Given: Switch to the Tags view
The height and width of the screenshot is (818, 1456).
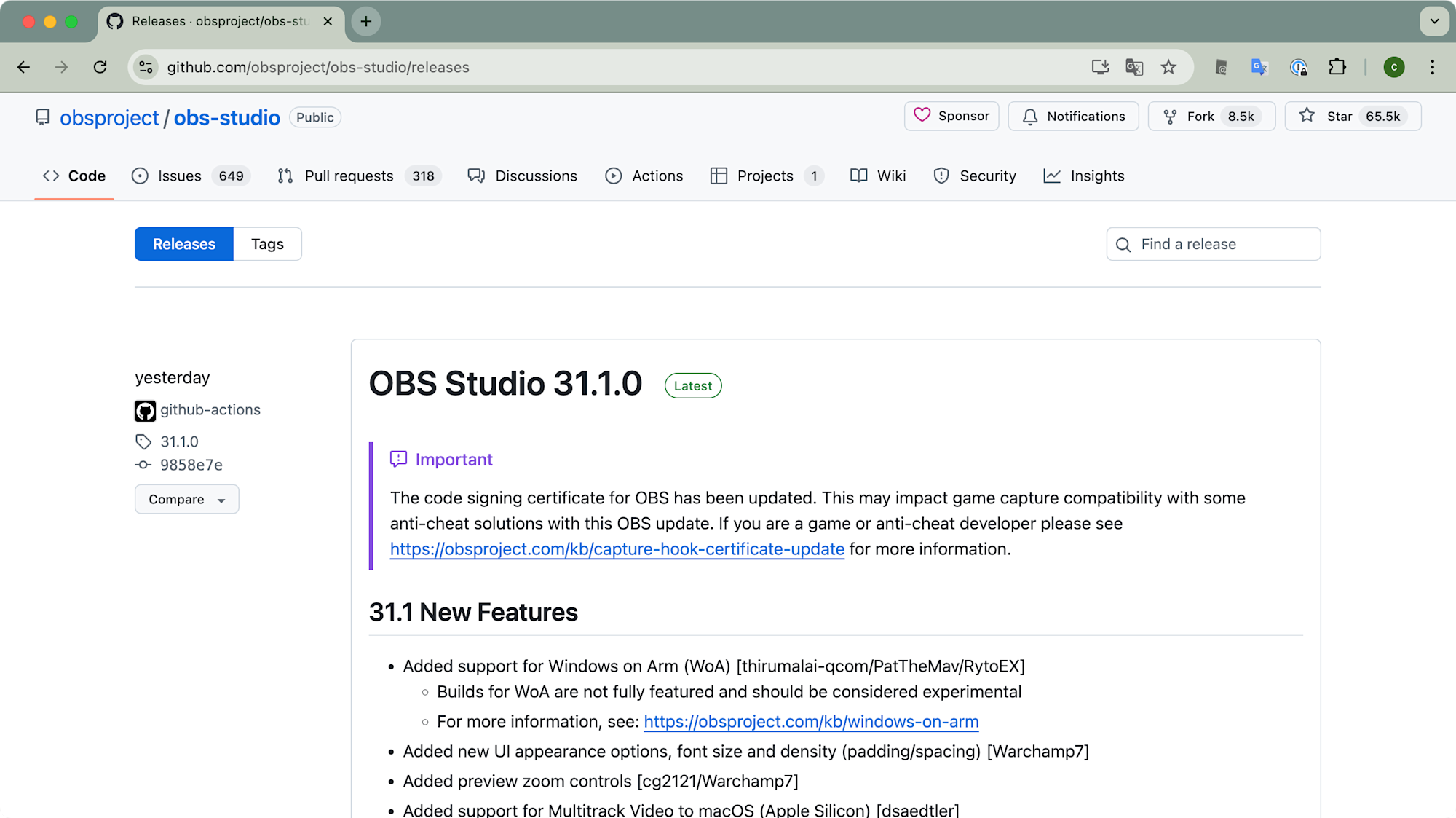Looking at the screenshot, I should click(x=267, y=244).
